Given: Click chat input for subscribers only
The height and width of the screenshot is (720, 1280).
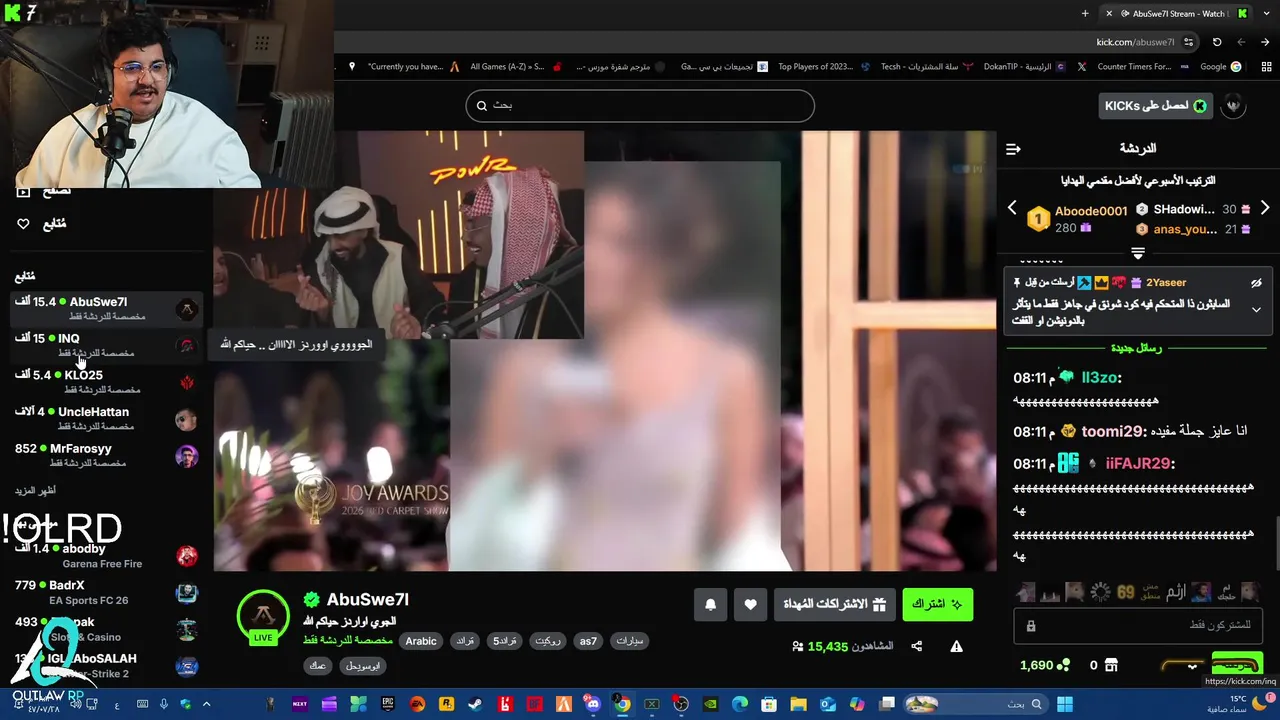Looking at the screenshot, I should coord(1137,625).
